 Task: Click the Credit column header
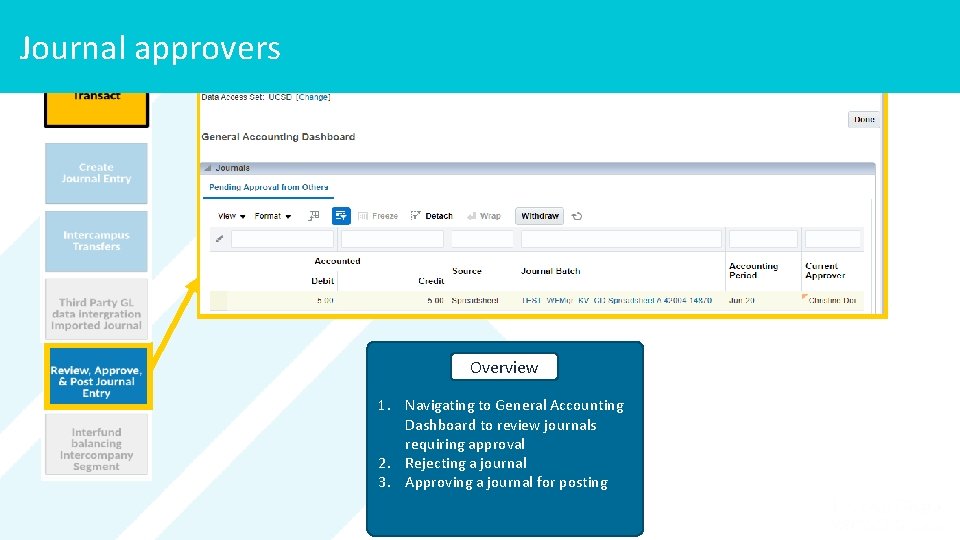click(x=431, y=280)
